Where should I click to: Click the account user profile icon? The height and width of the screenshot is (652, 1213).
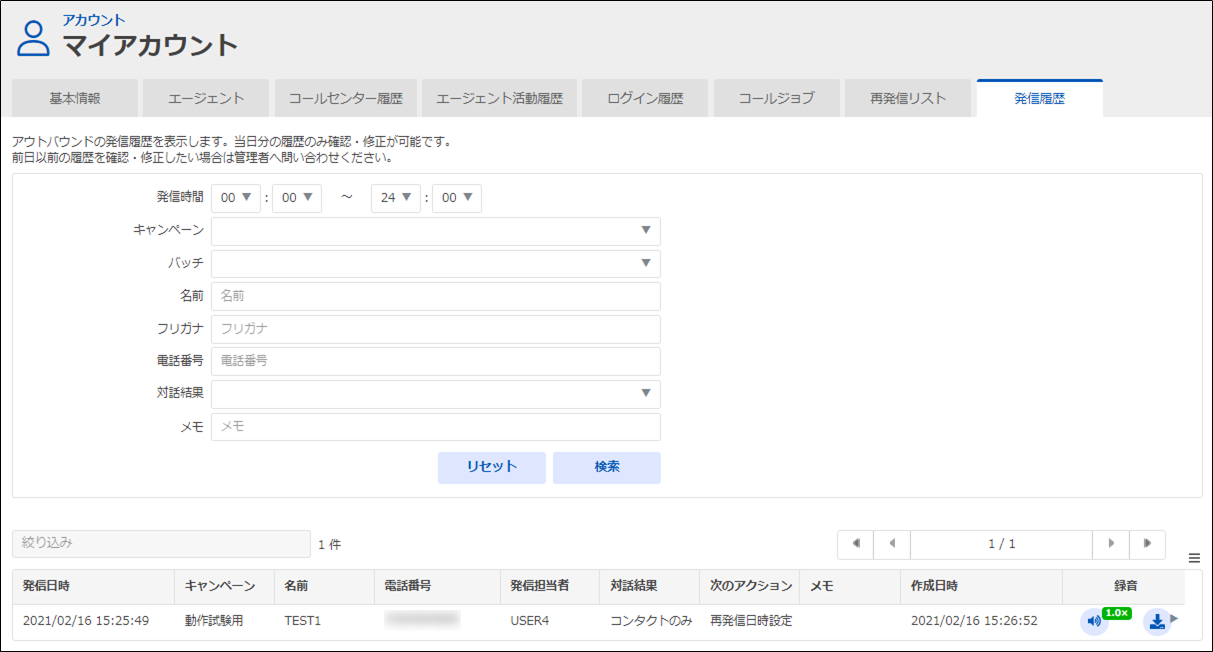(33, 38)
